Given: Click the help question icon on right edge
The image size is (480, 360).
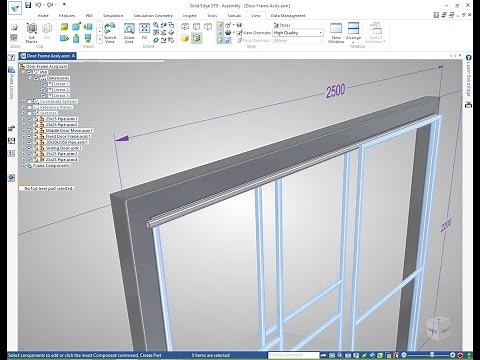Looking at the screenshot, I should 468,58.
